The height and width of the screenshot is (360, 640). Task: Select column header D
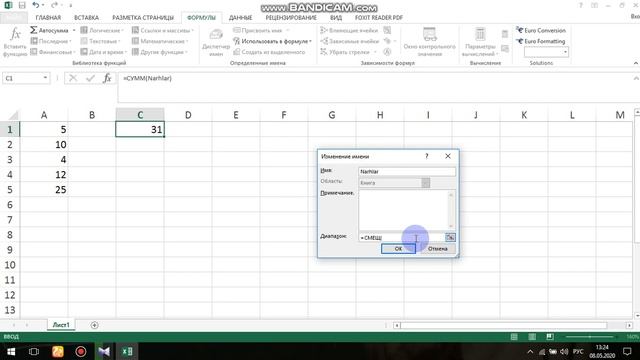coord(188,115)
